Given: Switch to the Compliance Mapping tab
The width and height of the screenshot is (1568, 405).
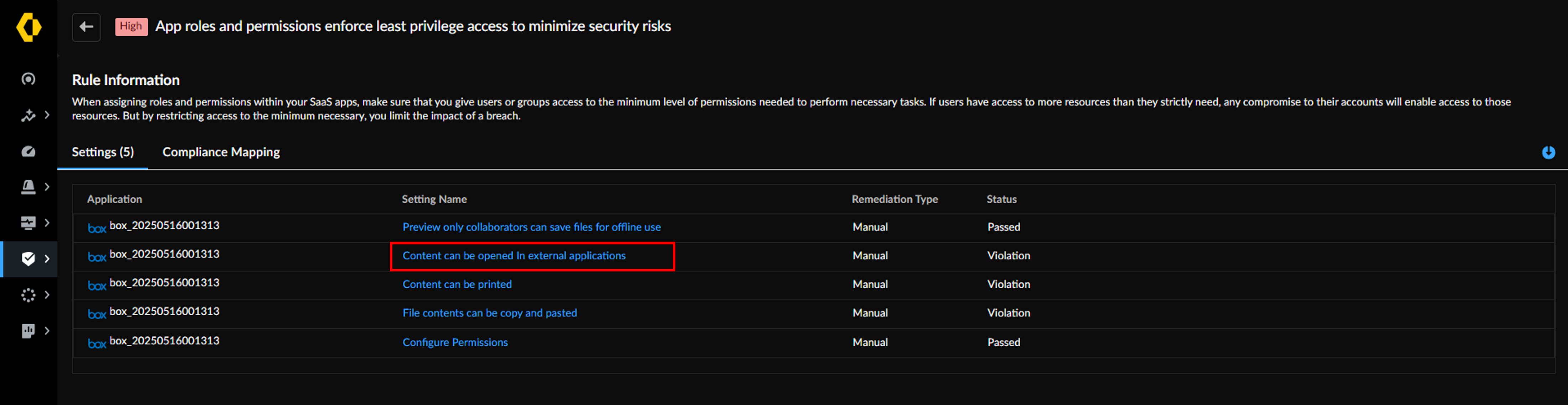Looking at the screenshot, I should pos(221,152).
